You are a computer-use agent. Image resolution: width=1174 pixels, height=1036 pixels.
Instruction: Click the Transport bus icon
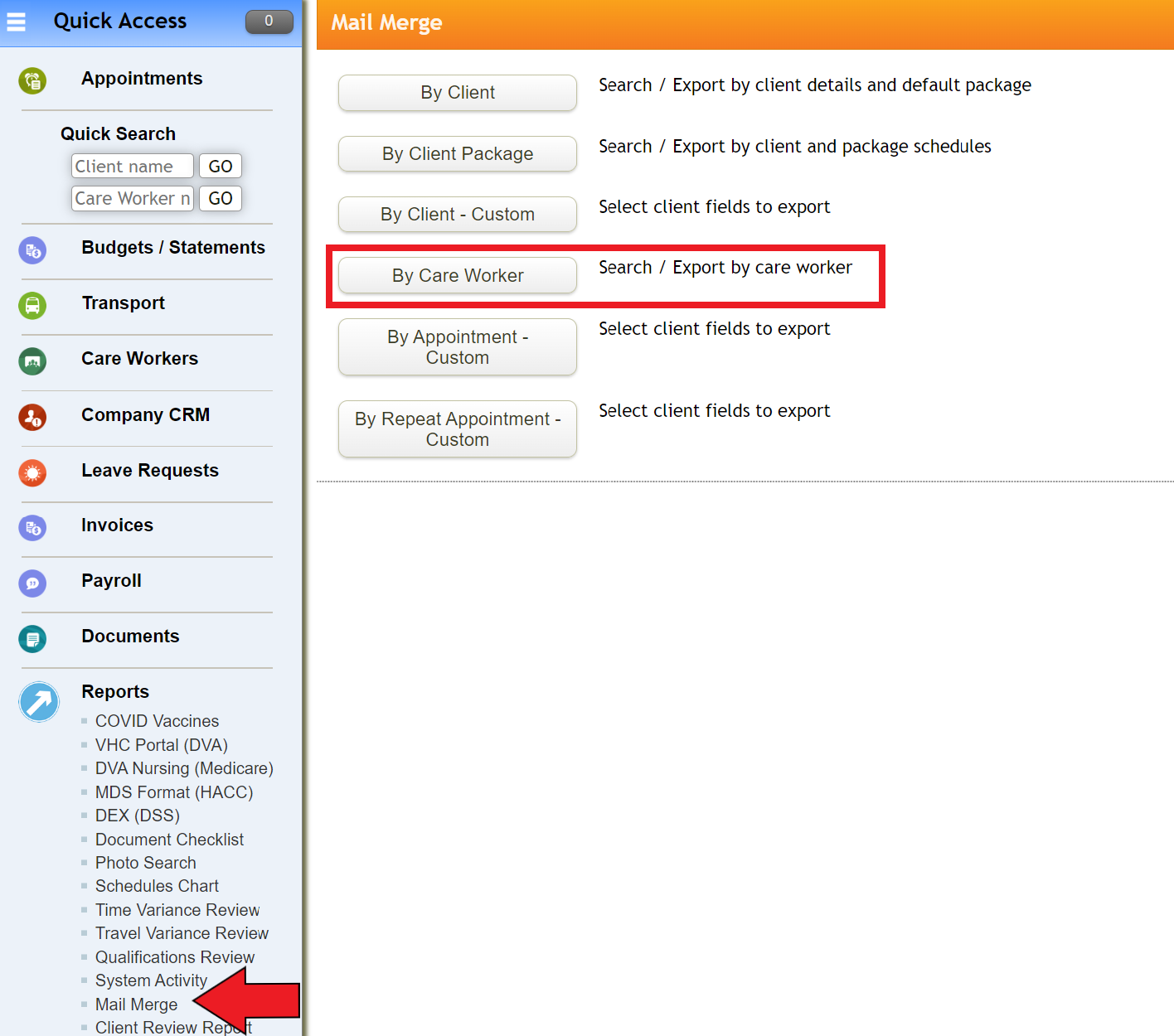32,306
